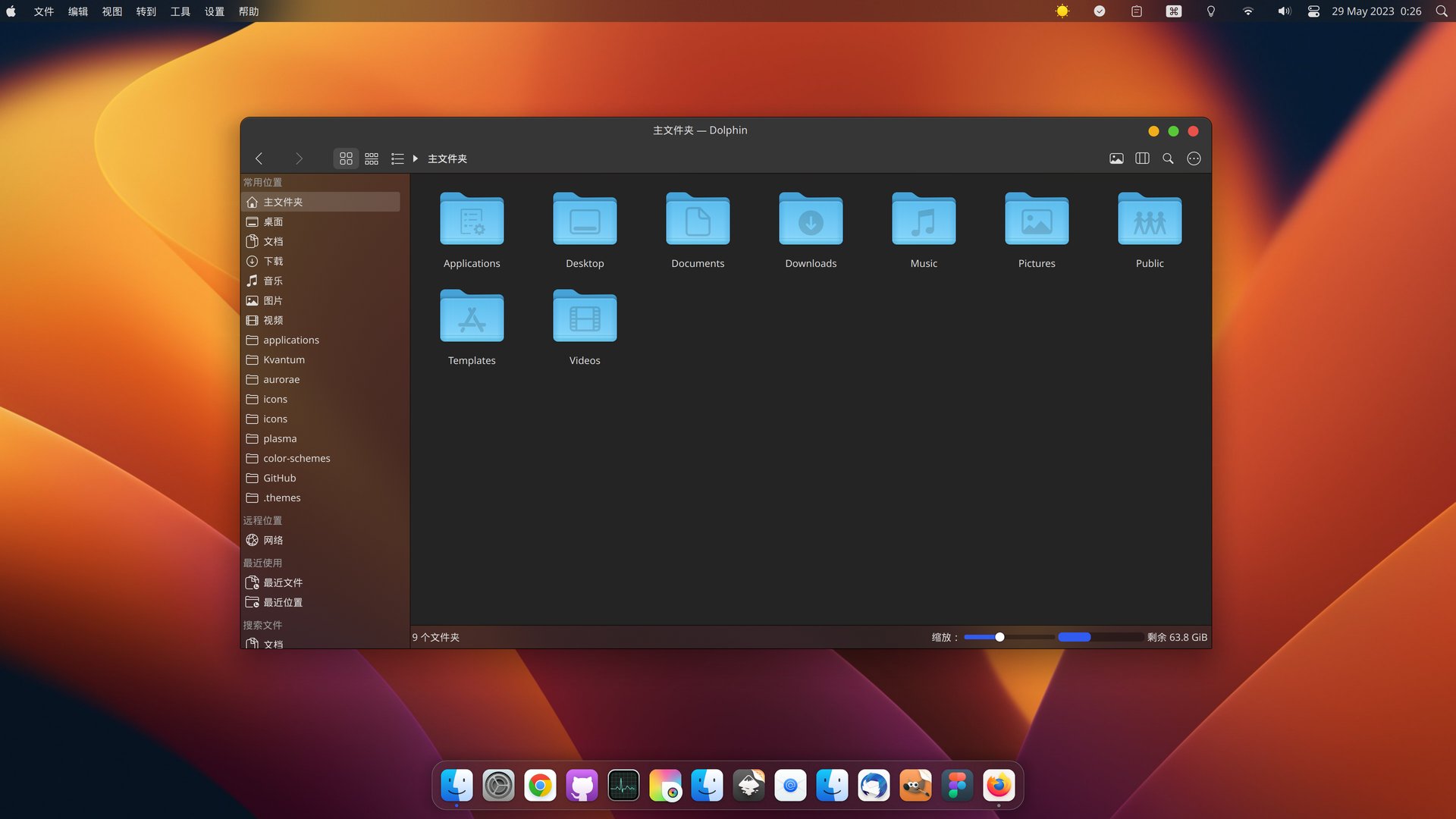The width and height of the screenshot is (1456, 819).
Task: Expand breadcrumb arrow before 主文件夹
Action: [x=416, y=158]
